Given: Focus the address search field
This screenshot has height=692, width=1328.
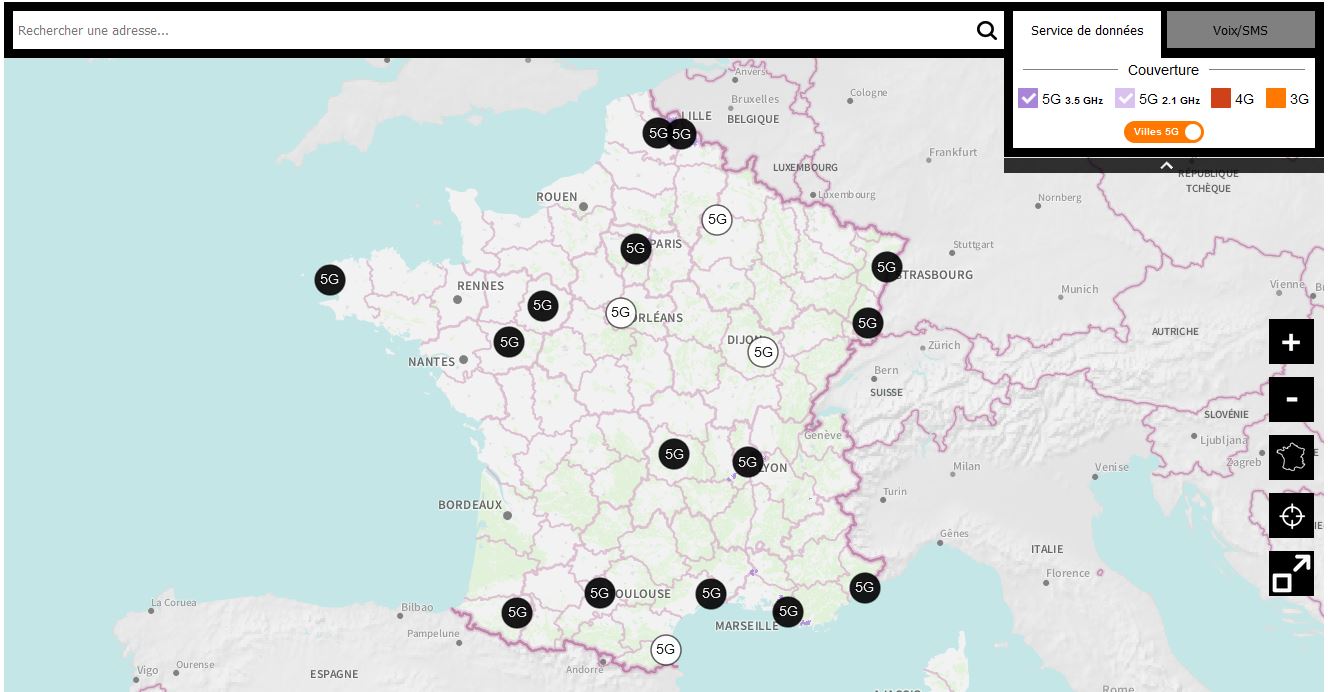Looking at the screenshot, I should (490, 31).
